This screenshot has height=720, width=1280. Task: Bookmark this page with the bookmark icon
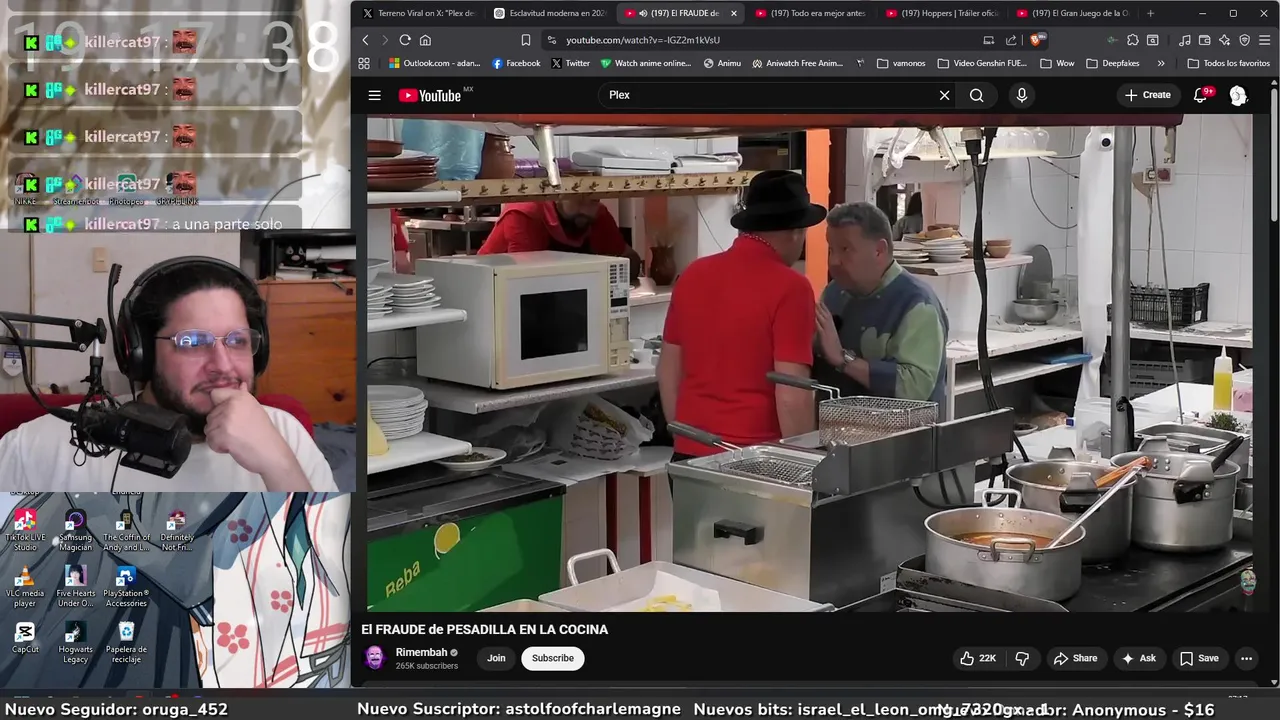click(x=526, y=40)
